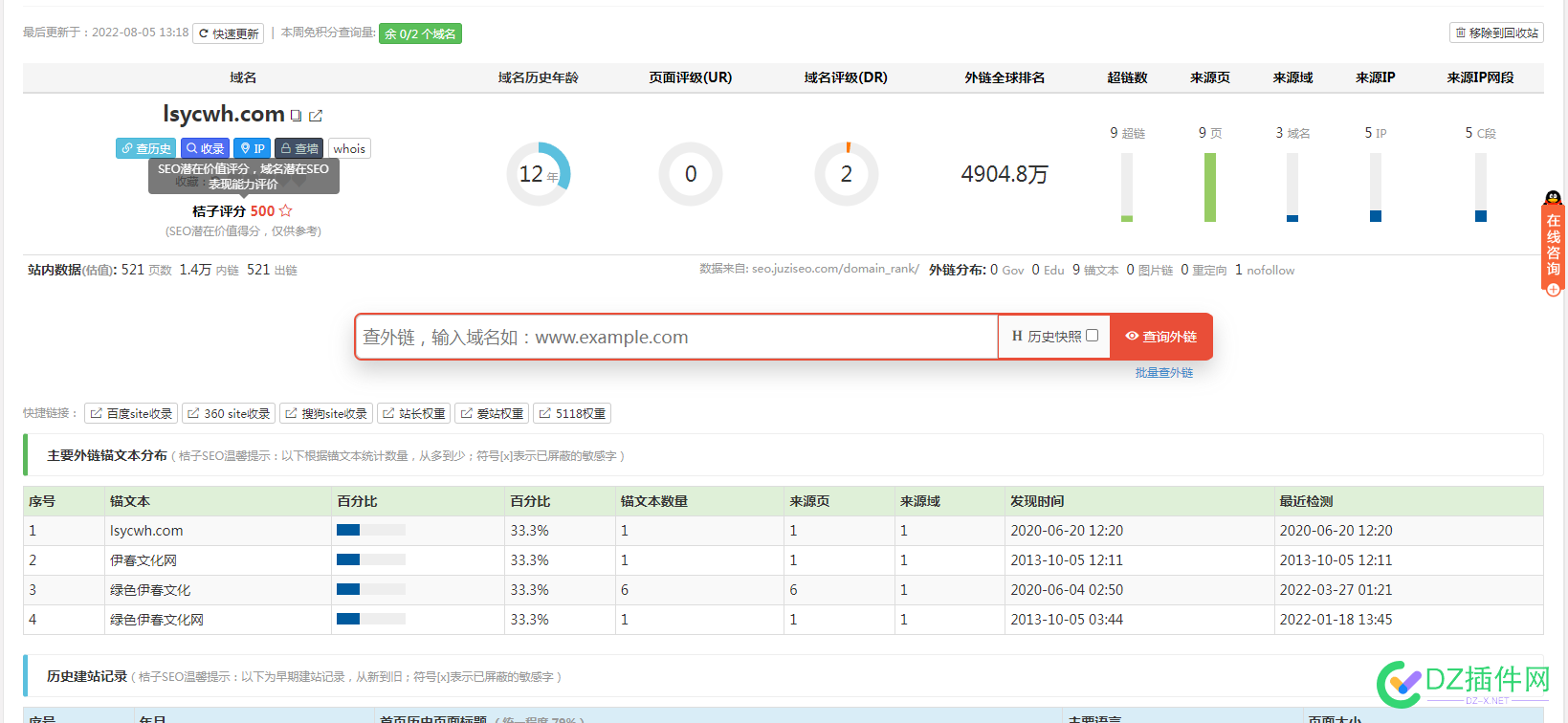Click the IP lookup button

(x=253, y=148)
